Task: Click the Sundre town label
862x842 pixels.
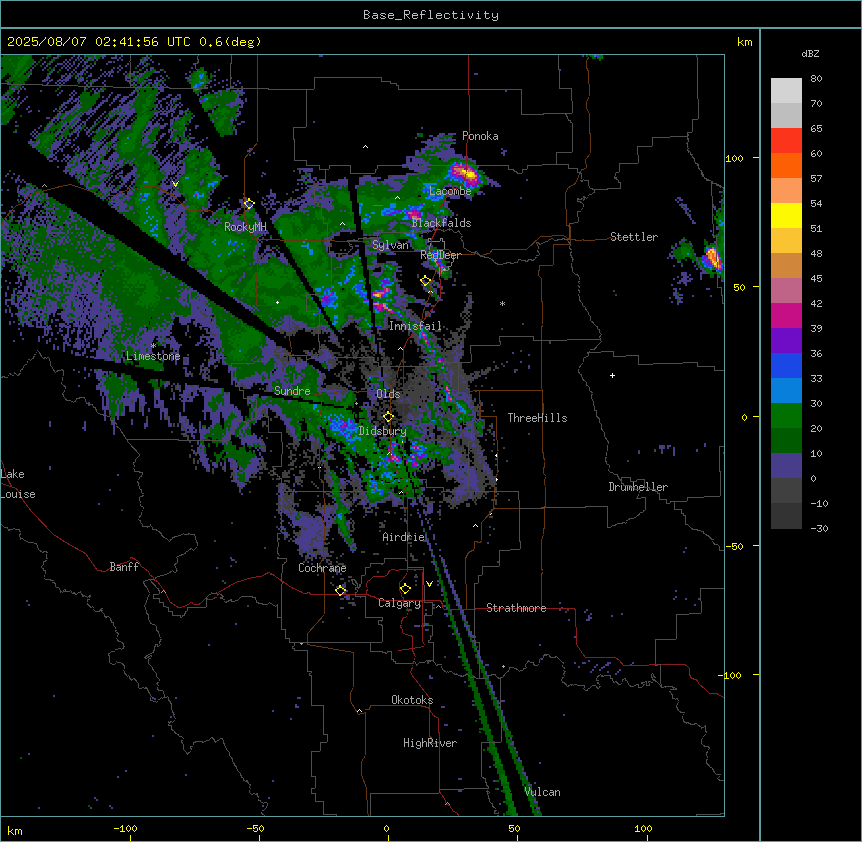Action: coord(292,391)
